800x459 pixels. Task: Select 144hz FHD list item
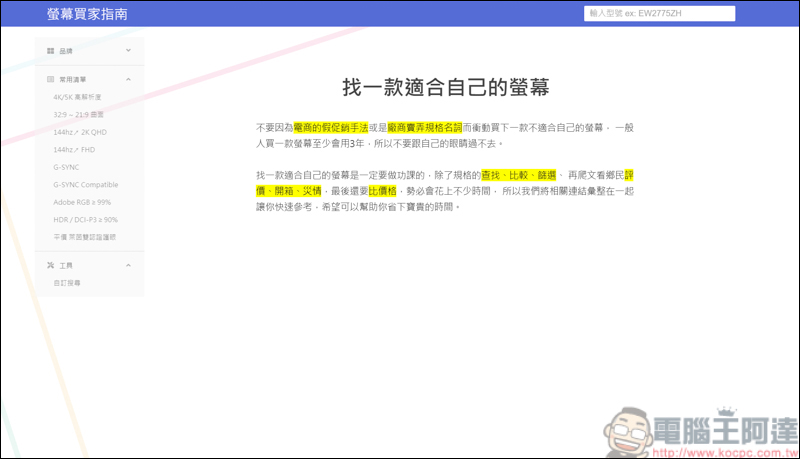pyautogui.click(x=74, y=150)
